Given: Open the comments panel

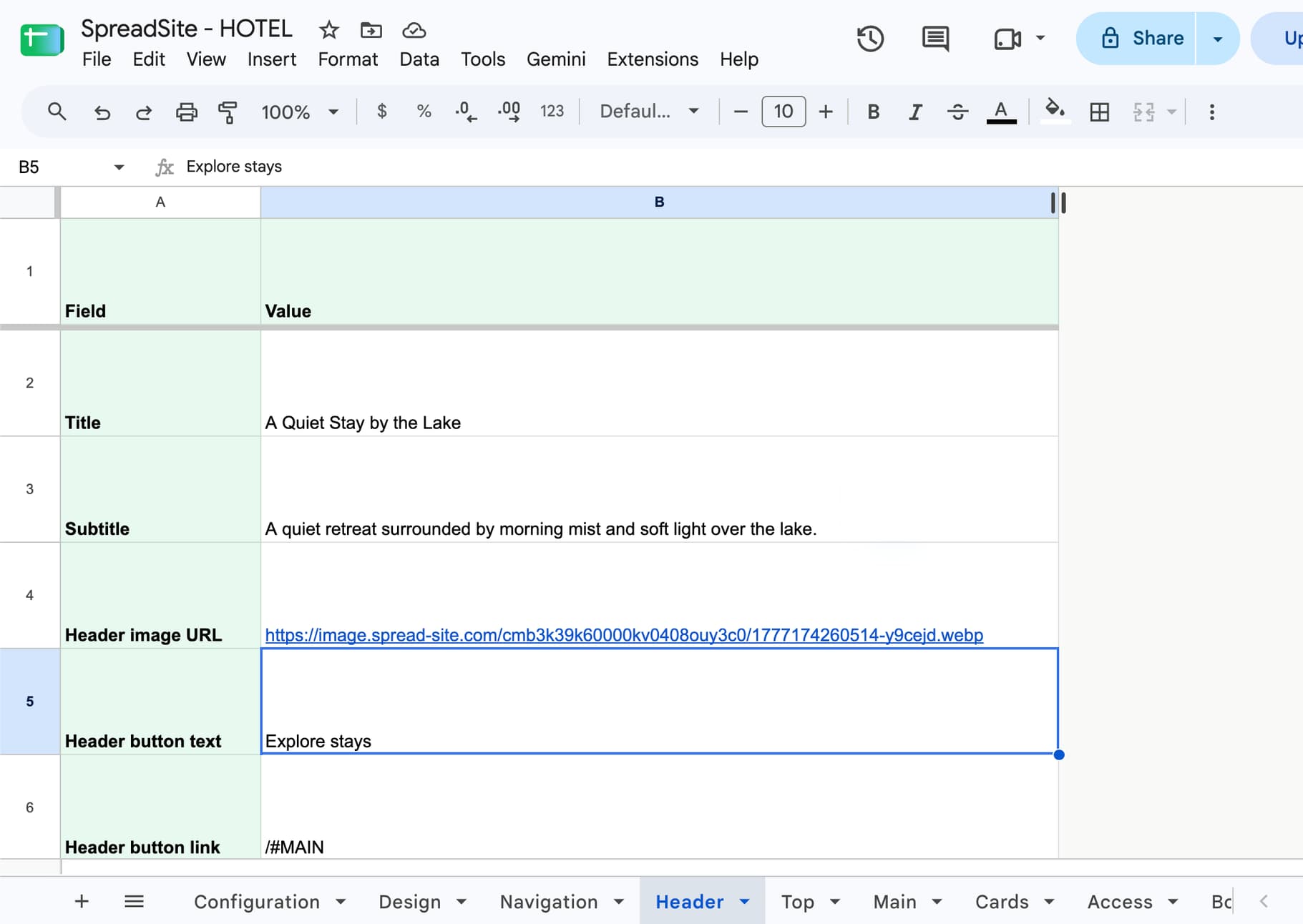Looking at the screenshot, I should point(935,39).
